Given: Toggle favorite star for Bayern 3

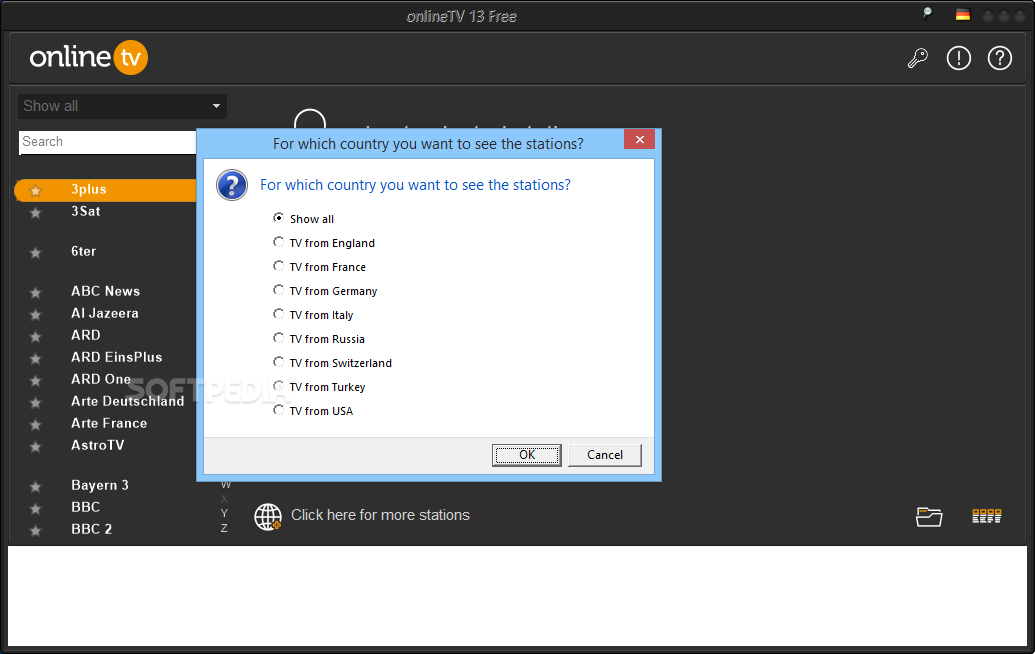Looking at the screenshot, I should 36,487.
